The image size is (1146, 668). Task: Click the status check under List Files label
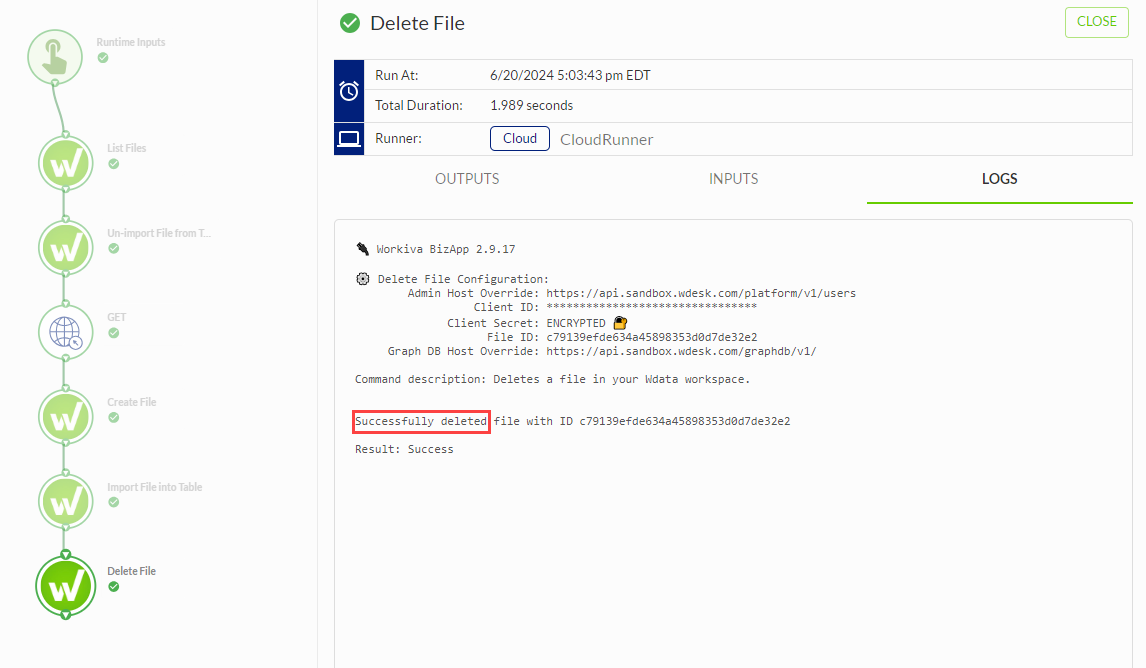tap(114, 164)
